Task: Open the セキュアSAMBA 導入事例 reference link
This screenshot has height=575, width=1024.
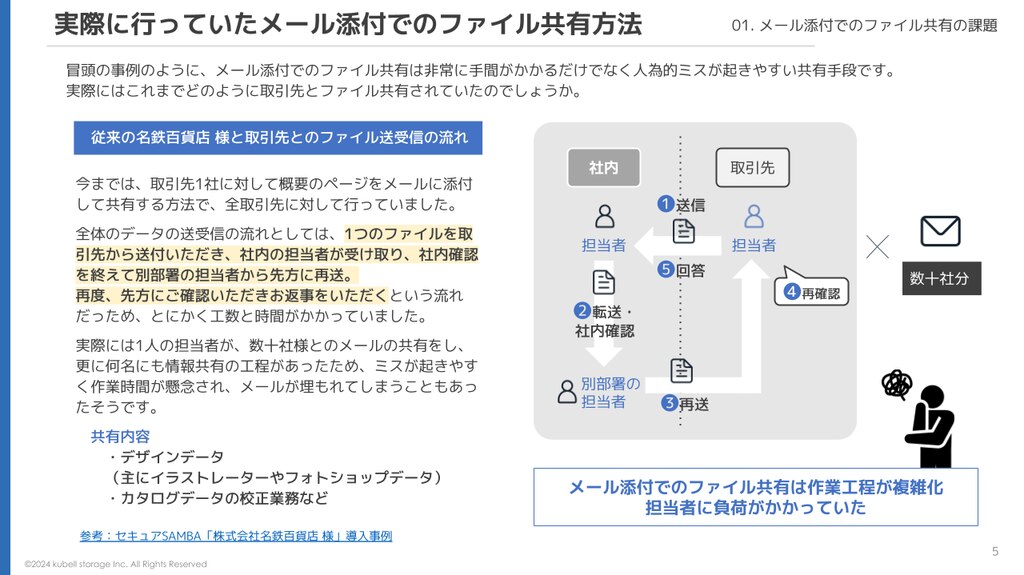Action: pyautogui.click(x=236, y=536)
